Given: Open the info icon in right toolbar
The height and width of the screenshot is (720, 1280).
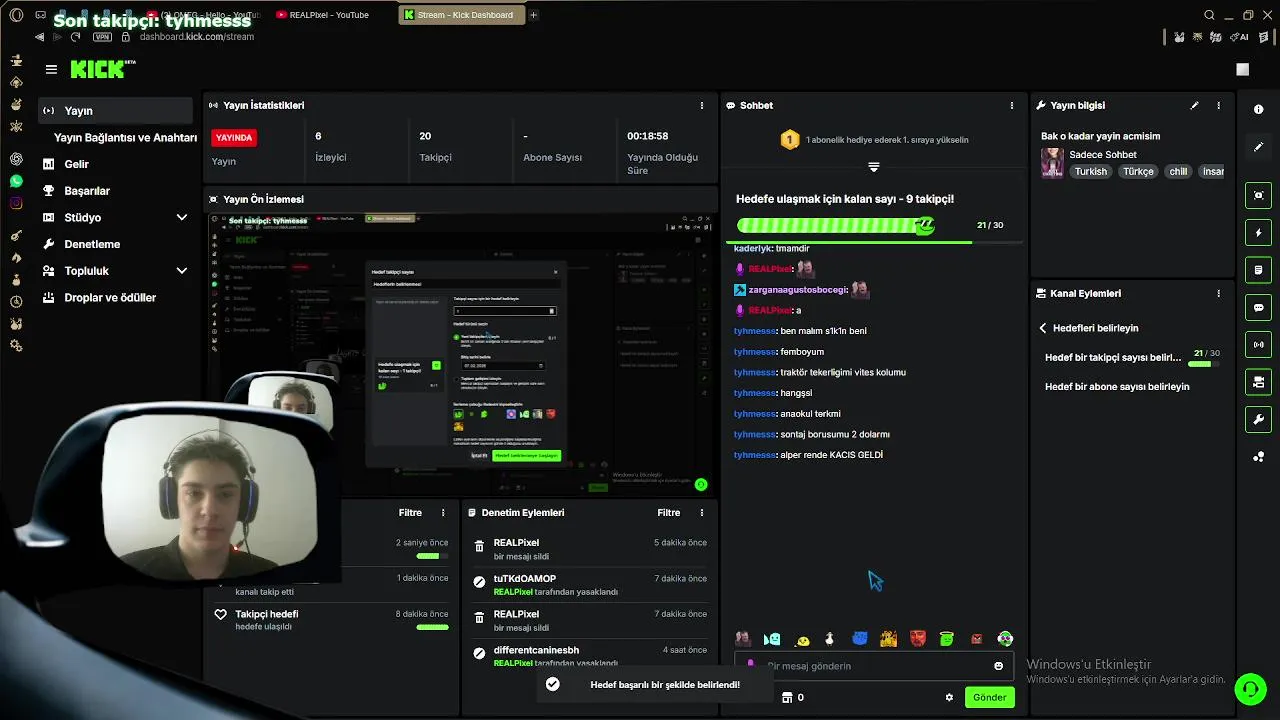Looking at the screenshot, I should tap(1259, 110).
